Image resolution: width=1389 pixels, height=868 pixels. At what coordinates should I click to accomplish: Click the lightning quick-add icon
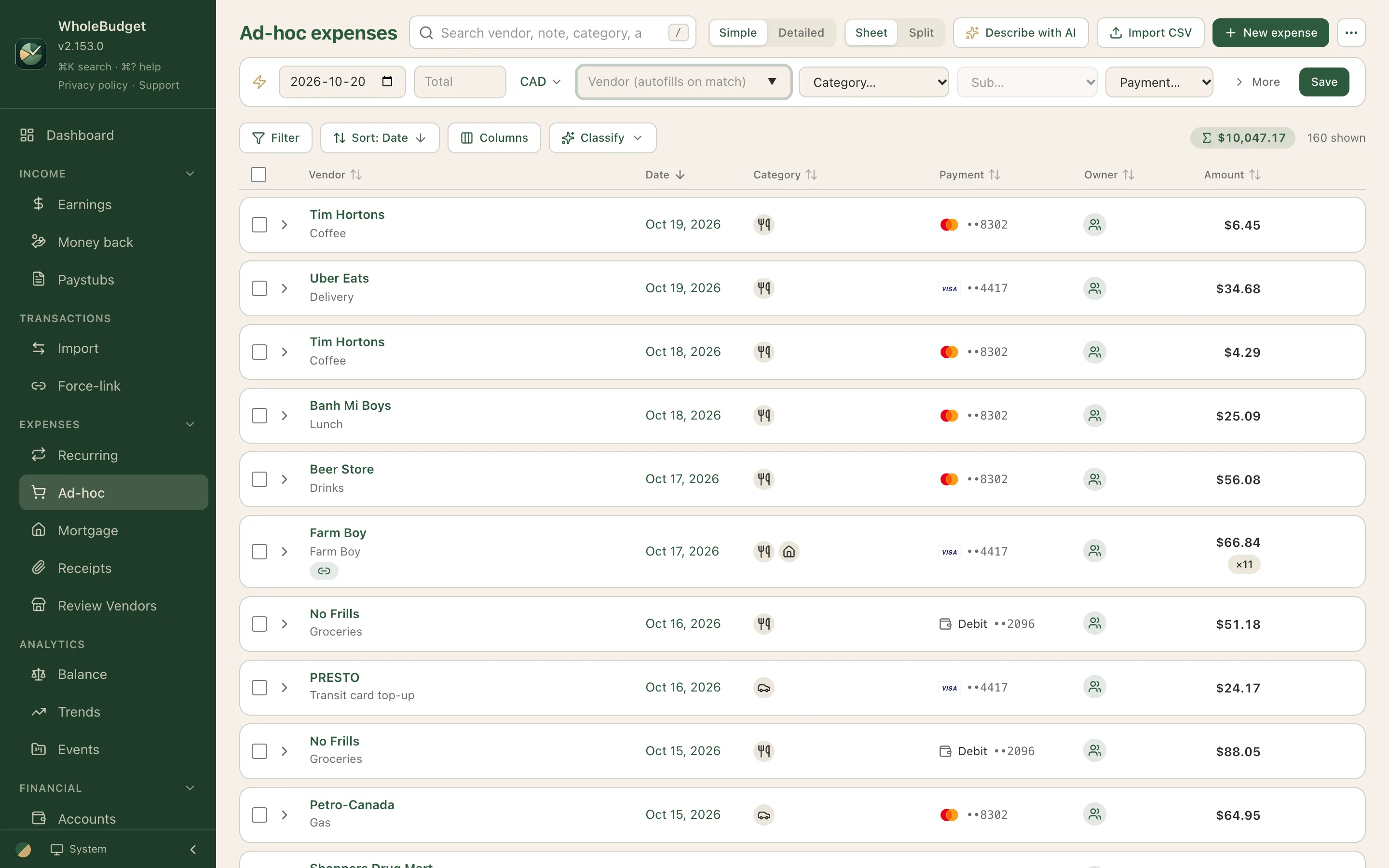(259, 81)
